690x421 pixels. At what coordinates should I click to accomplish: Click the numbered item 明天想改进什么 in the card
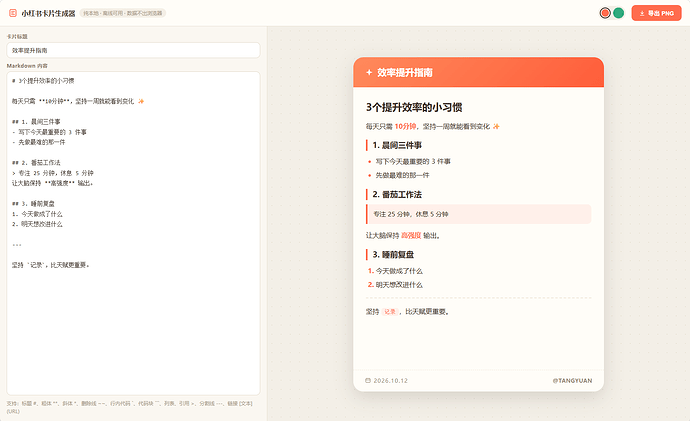pyautogui.click(x=399, y=285)
